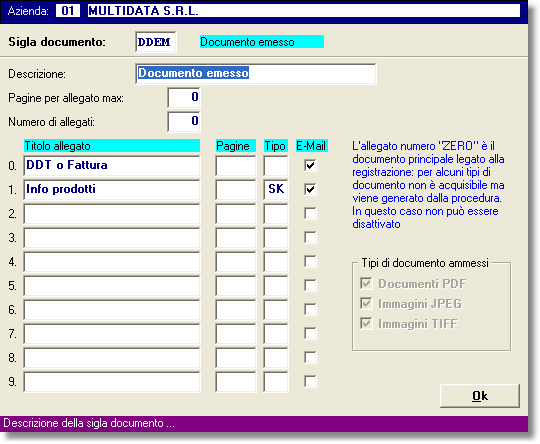
Task: Click the DDT o Fattura title field
Action: (112, 166)
